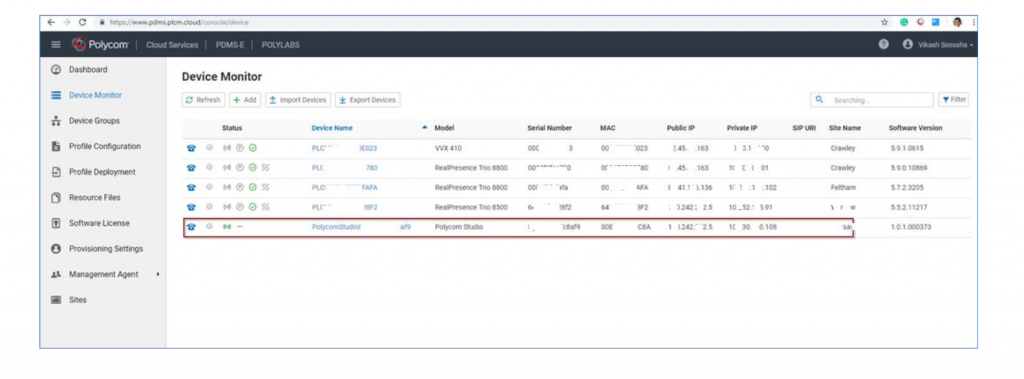Click the user avatar icon in header
This screenshot has width=1024, height=379.
pos(907,45)
